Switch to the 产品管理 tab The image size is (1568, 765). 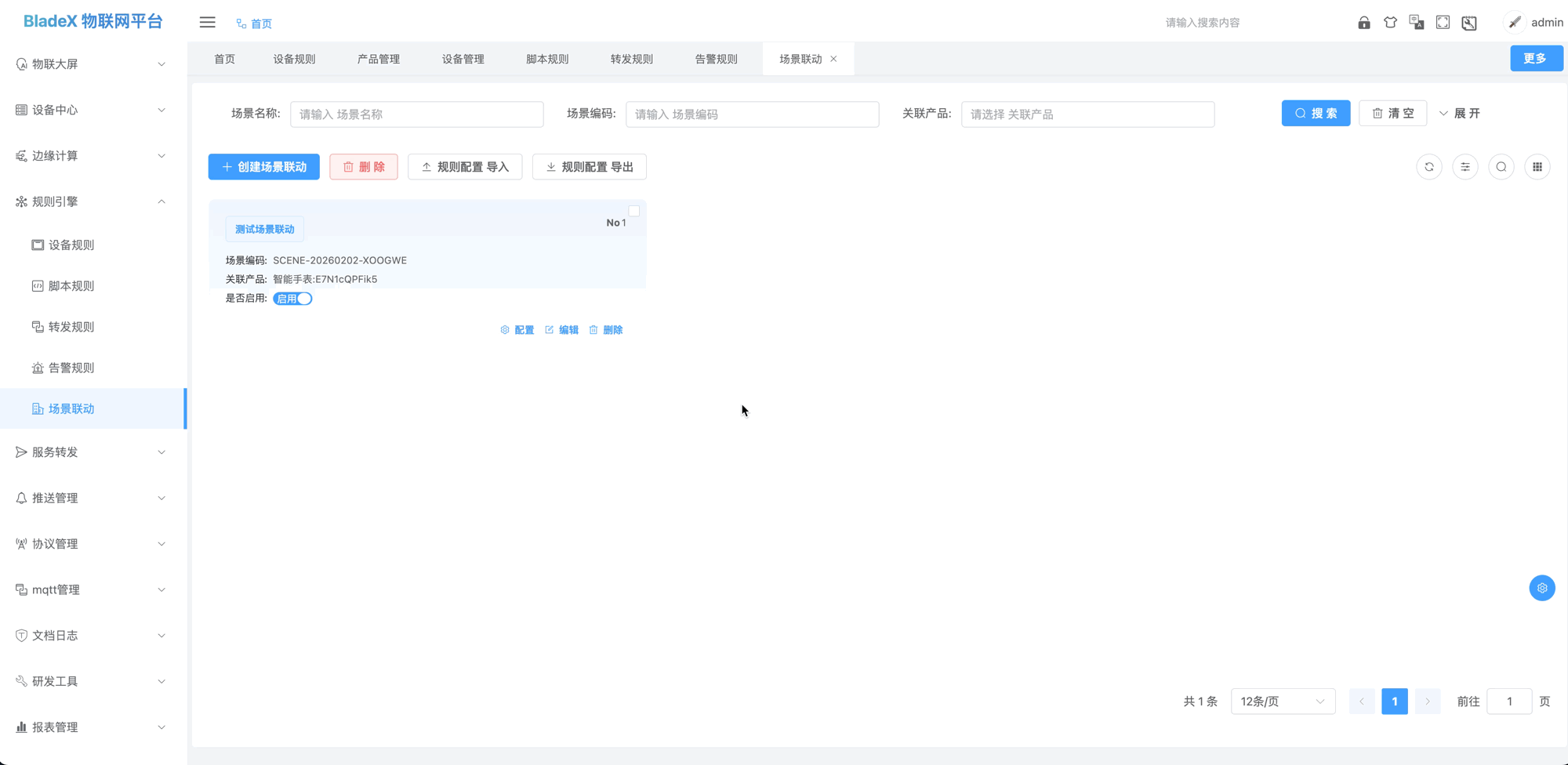pos(378,58)
